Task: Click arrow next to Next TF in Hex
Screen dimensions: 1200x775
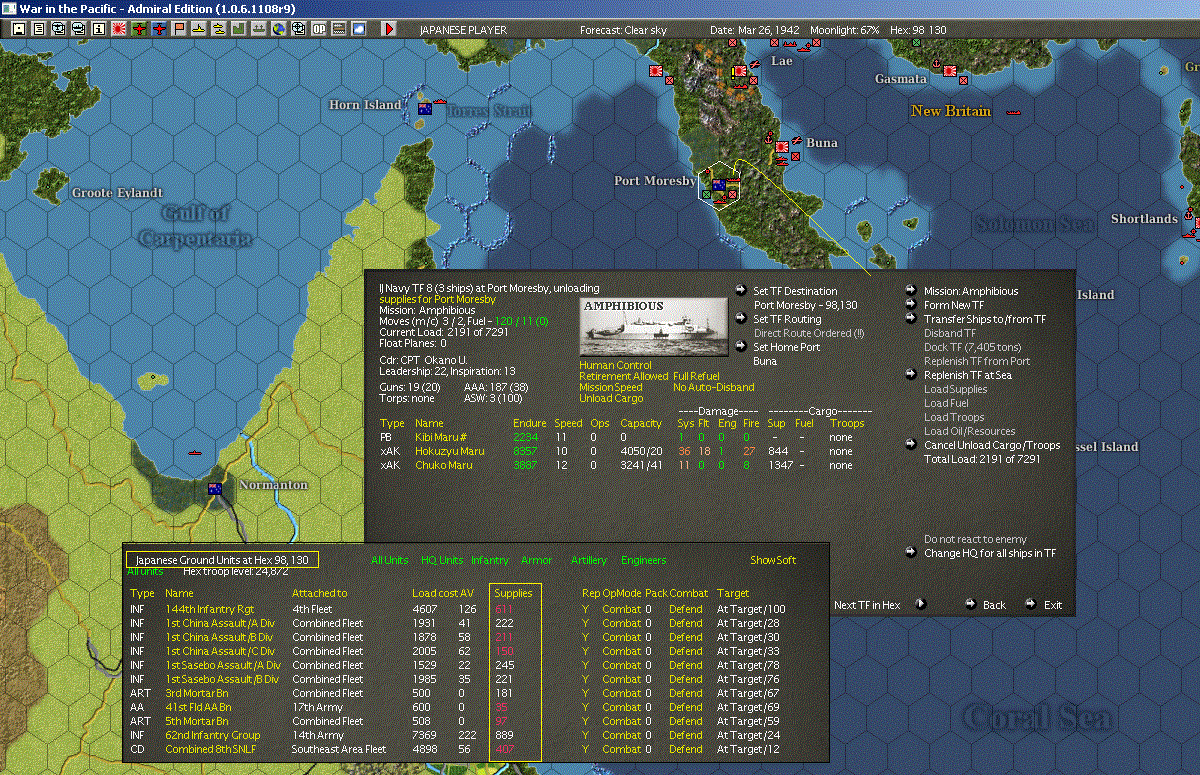Action: click(x=921, y=604)
